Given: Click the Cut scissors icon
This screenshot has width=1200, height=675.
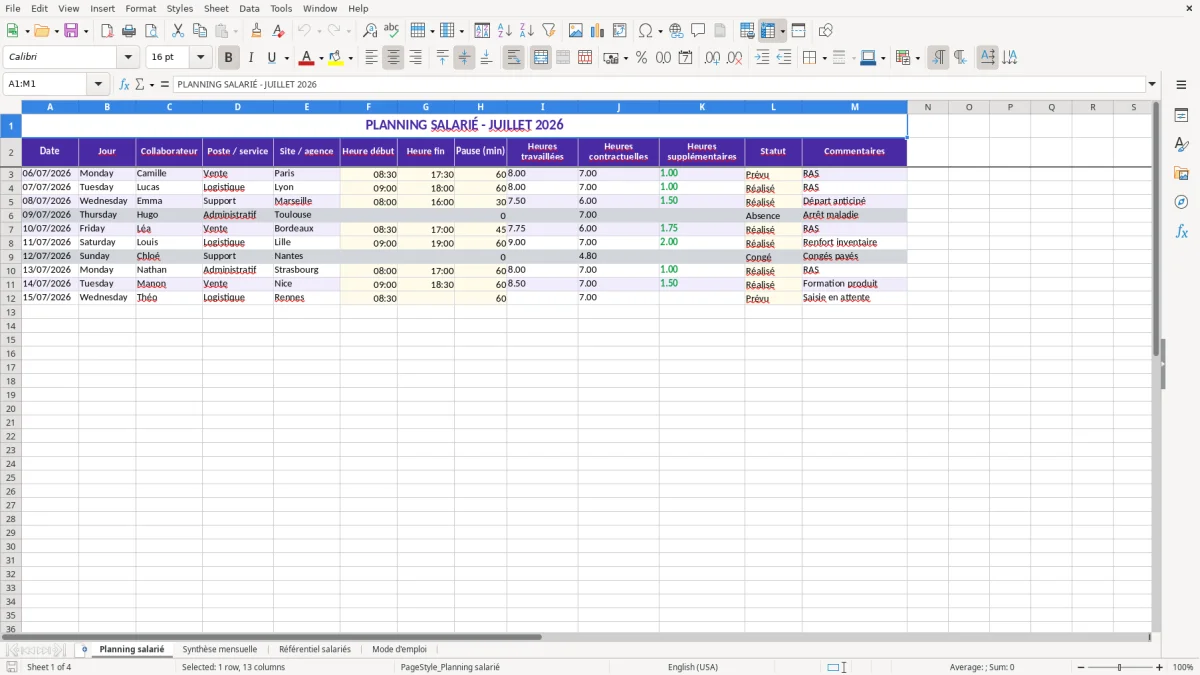Looking at the screenshot, I should 178,31.
